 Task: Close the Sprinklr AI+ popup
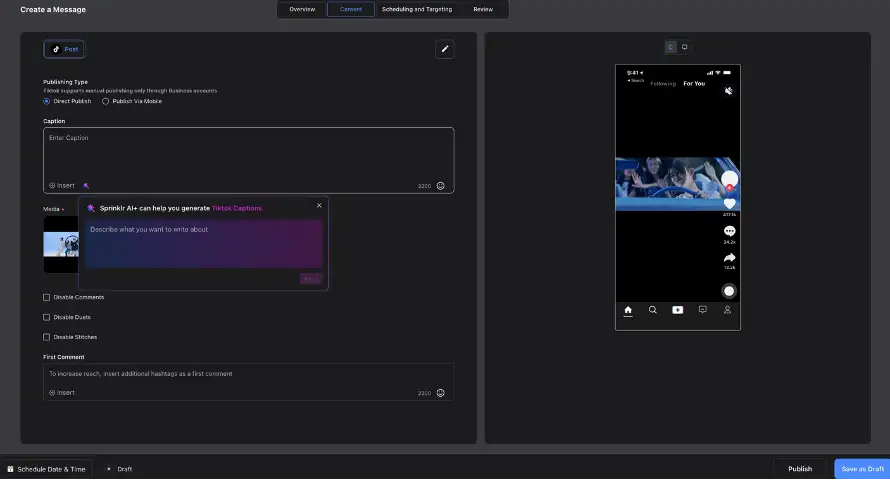click(319, 205)
